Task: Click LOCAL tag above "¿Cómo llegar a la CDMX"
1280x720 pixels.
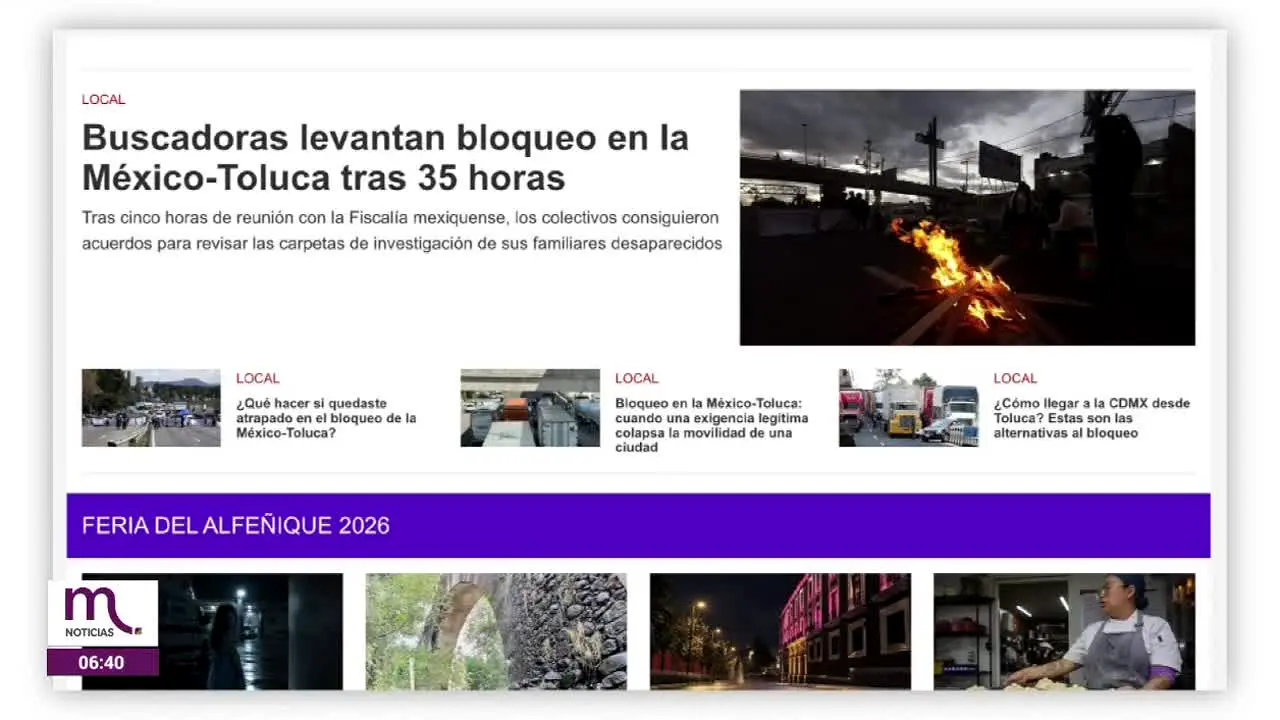Action: [1015, 378]
